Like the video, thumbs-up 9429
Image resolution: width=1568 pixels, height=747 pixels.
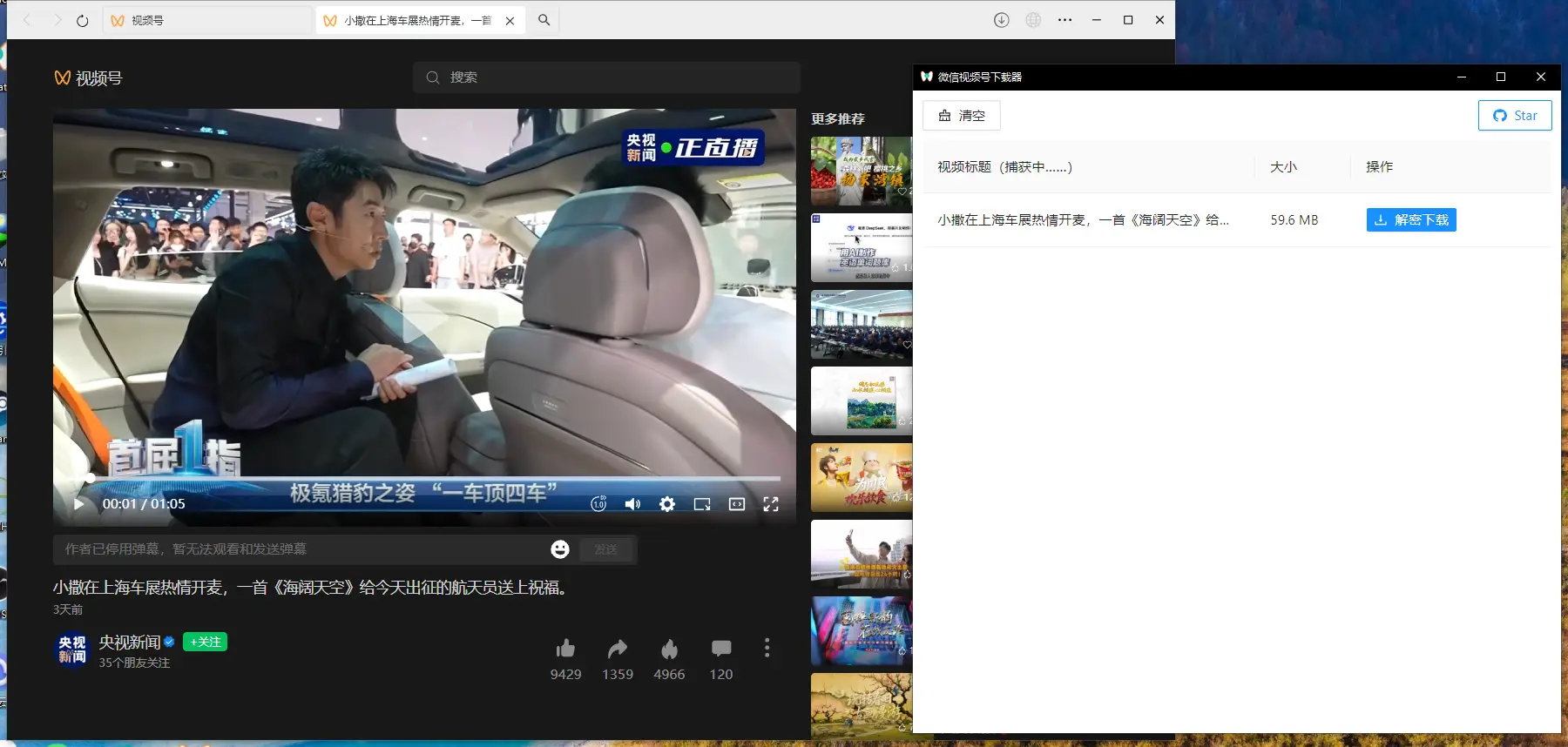[565, 649]
